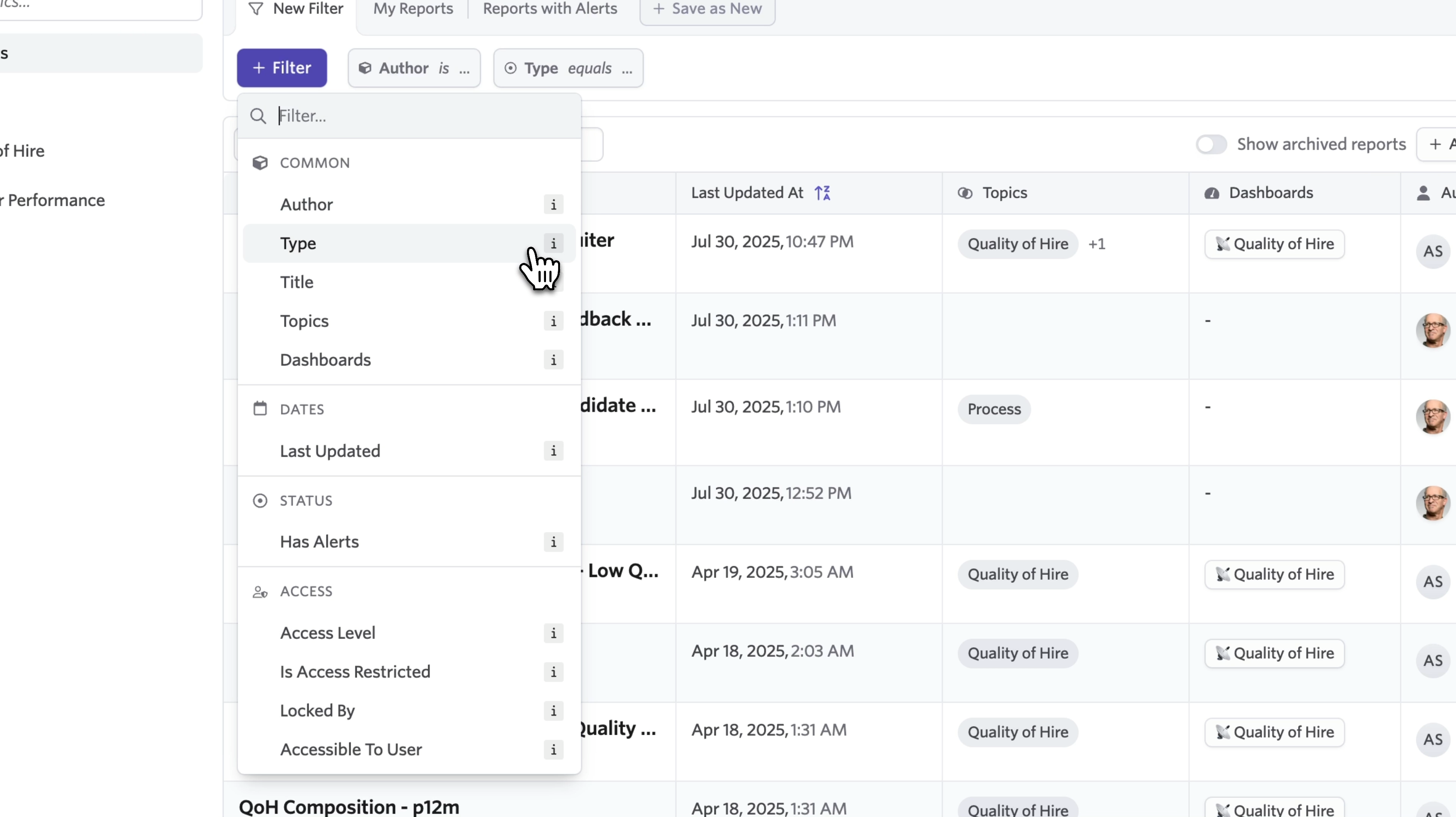Viewport: 1456px width, 817px height.
Task: Click the Quality of Hire topic chip in first row
Action: pos(1018,244)
